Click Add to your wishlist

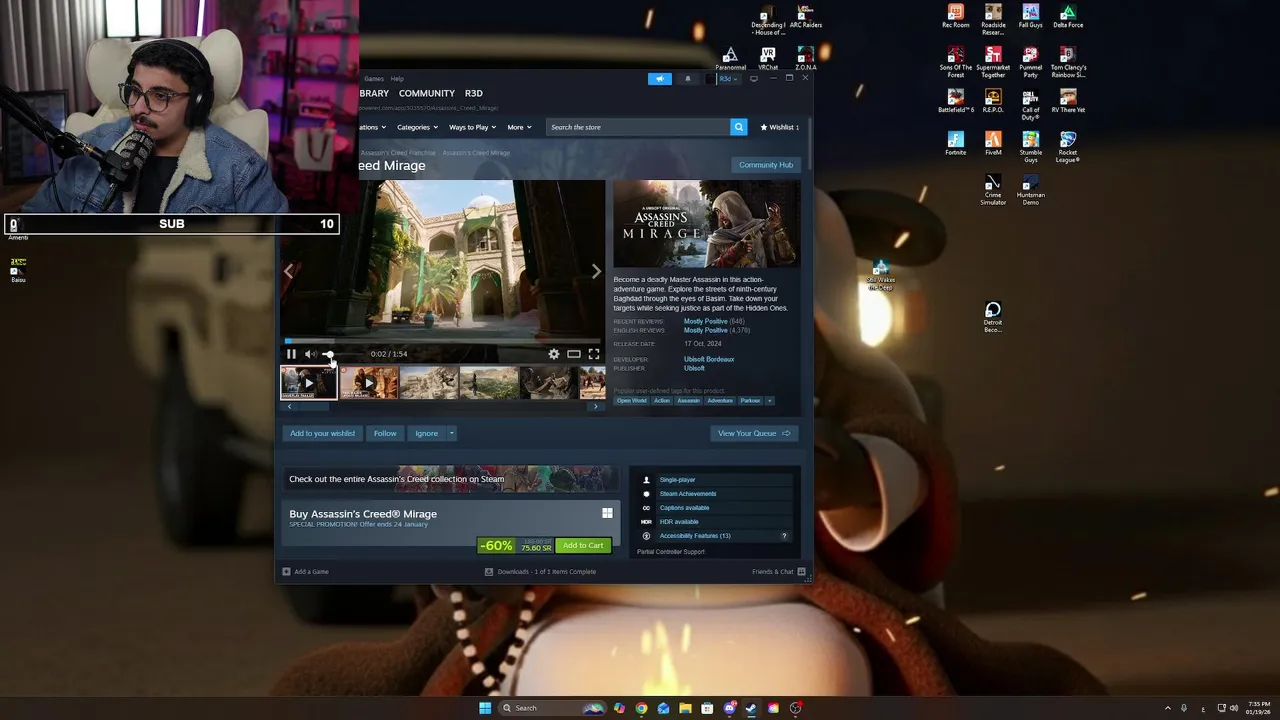[x=322, y=433]
